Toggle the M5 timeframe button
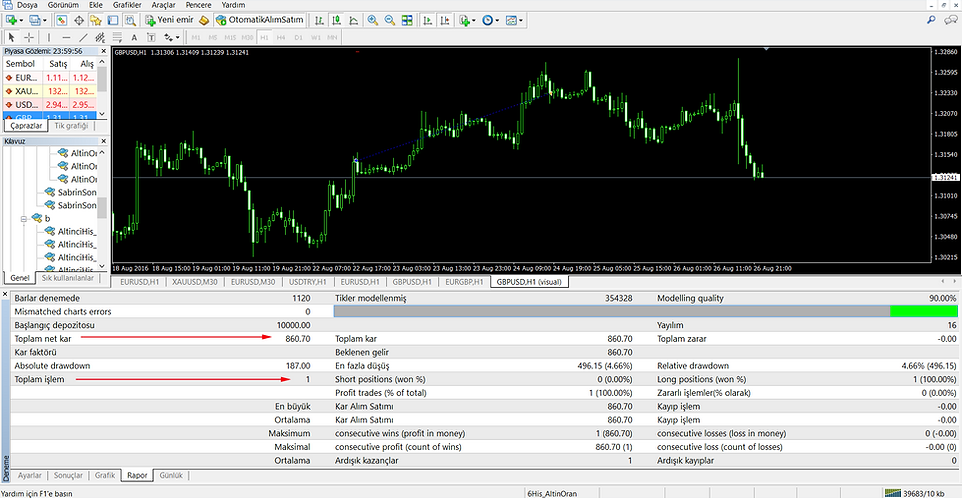 point(213,37)
